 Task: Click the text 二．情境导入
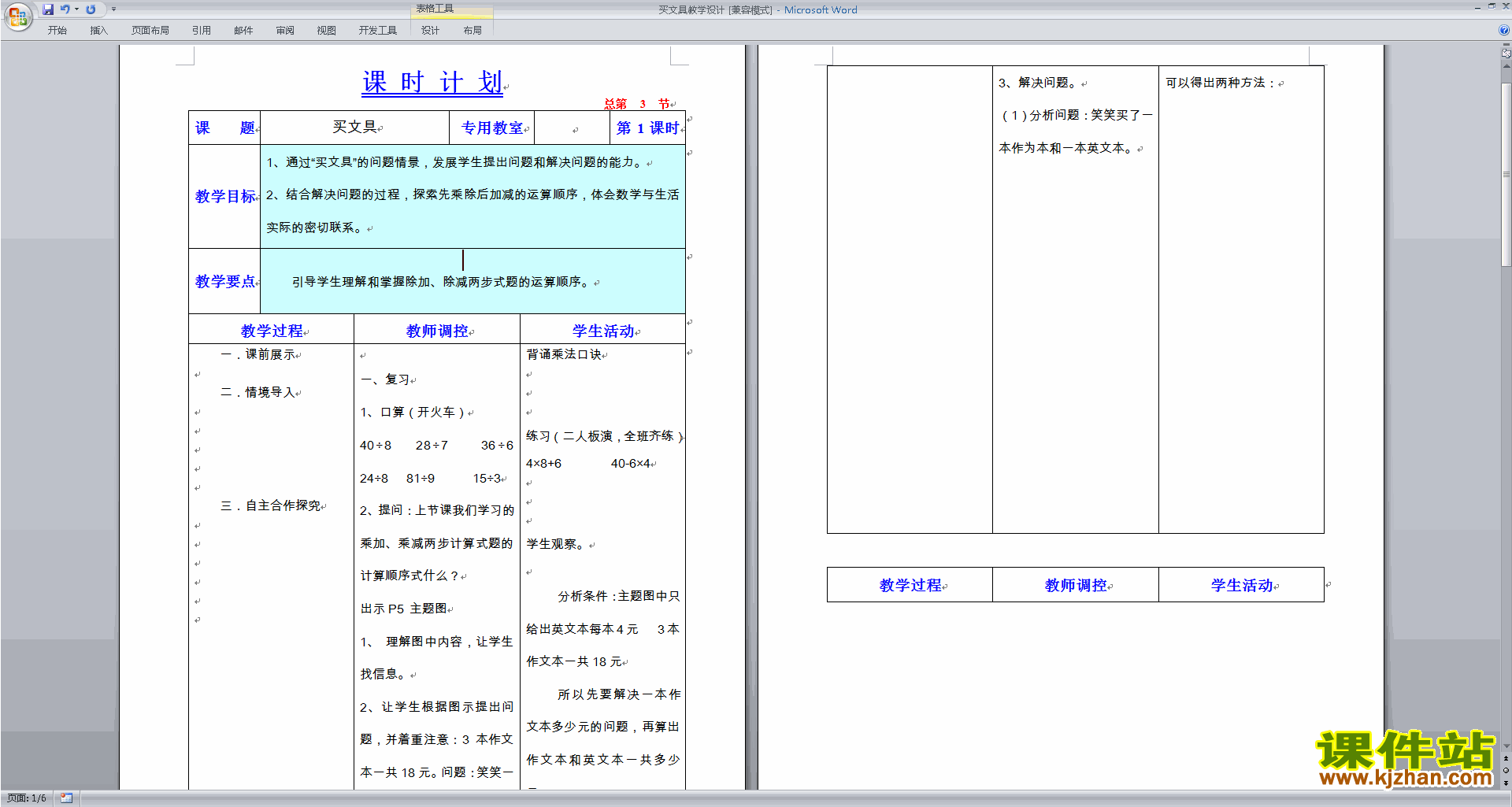(x=258, y=392)
